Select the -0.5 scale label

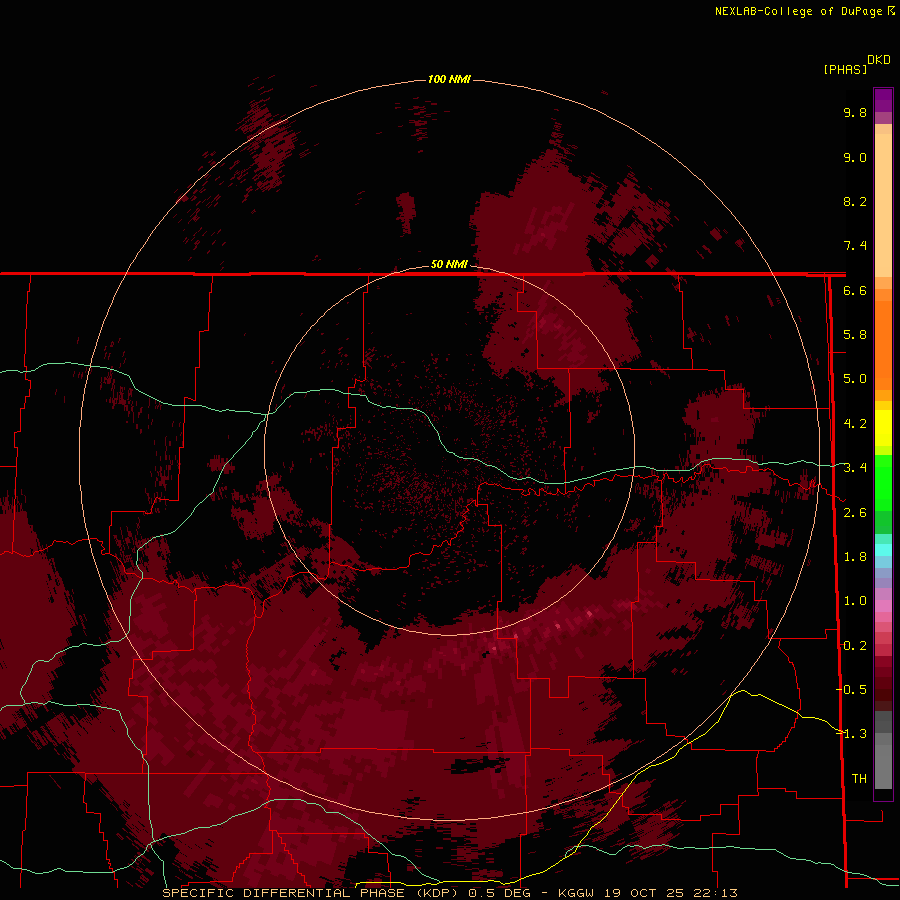coord(852,689)
